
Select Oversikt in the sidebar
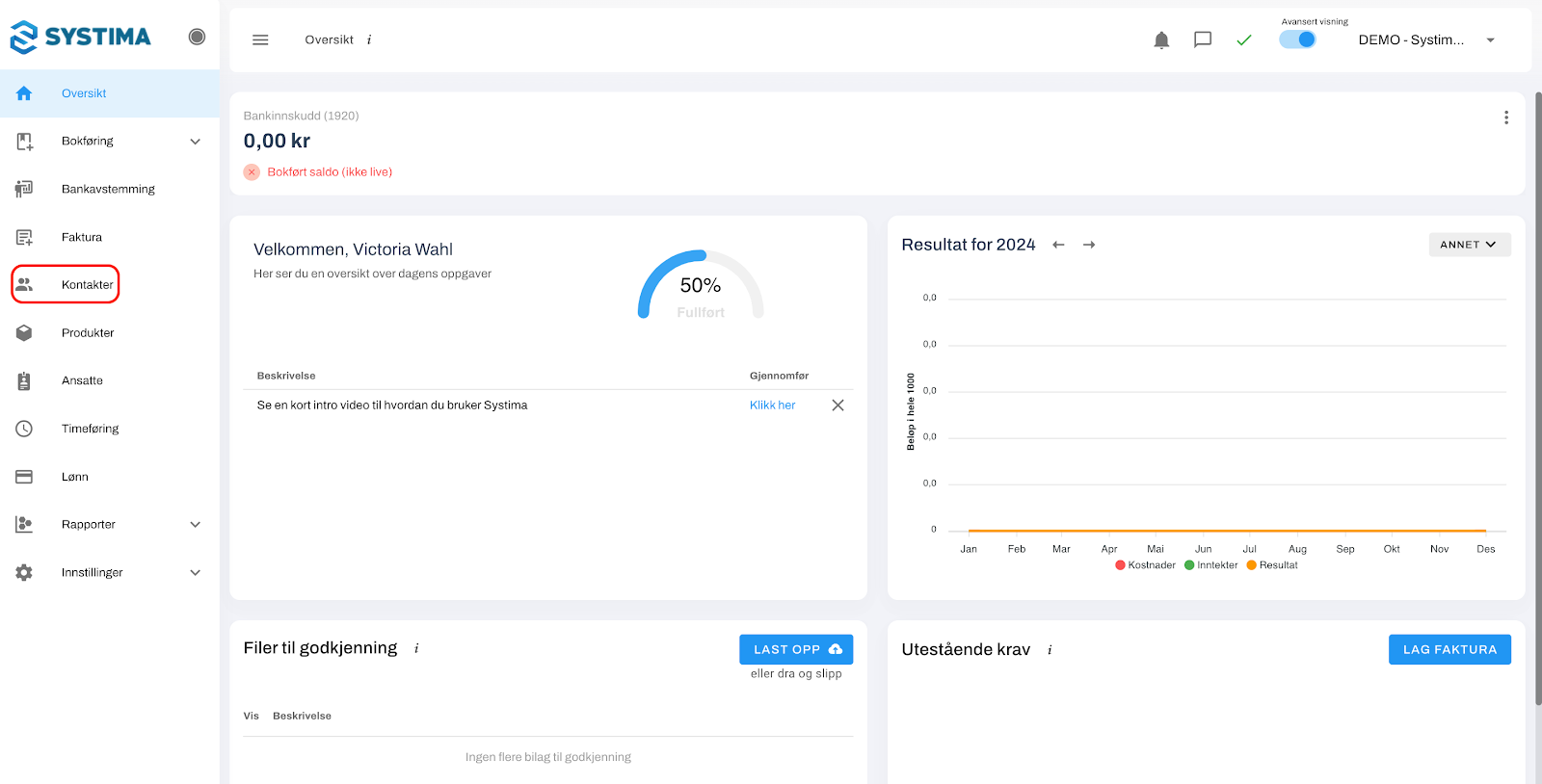[x=110, y=93]
